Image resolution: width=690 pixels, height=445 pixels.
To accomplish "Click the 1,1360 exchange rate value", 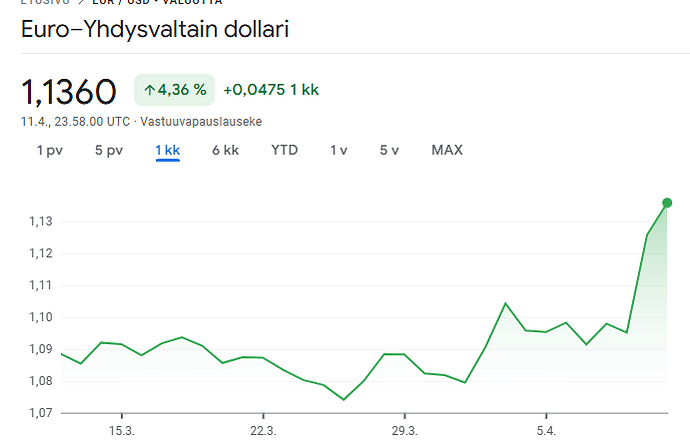I will pos(69,92).
